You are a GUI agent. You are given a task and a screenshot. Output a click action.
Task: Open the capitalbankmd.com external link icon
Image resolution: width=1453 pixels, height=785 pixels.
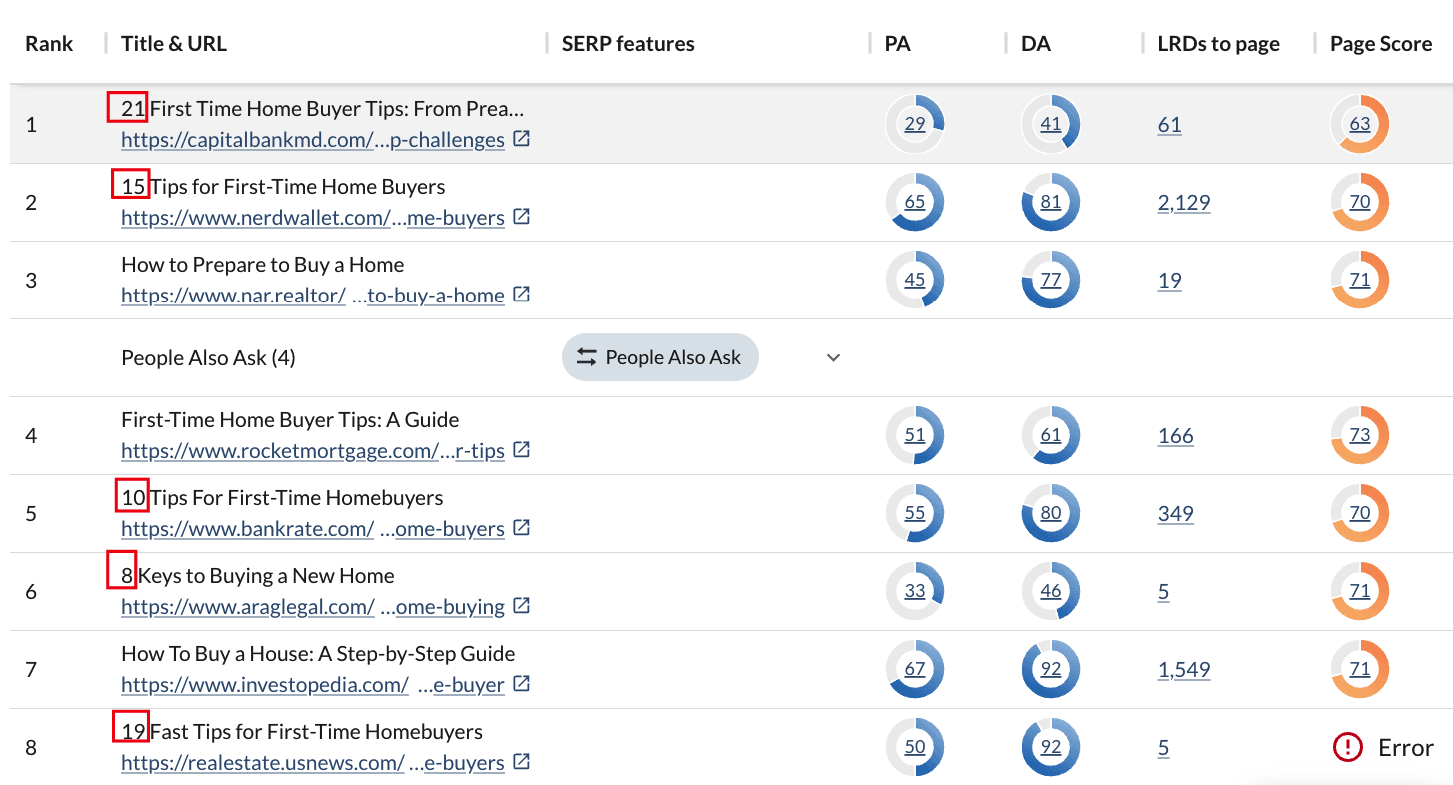coord(521,140)
